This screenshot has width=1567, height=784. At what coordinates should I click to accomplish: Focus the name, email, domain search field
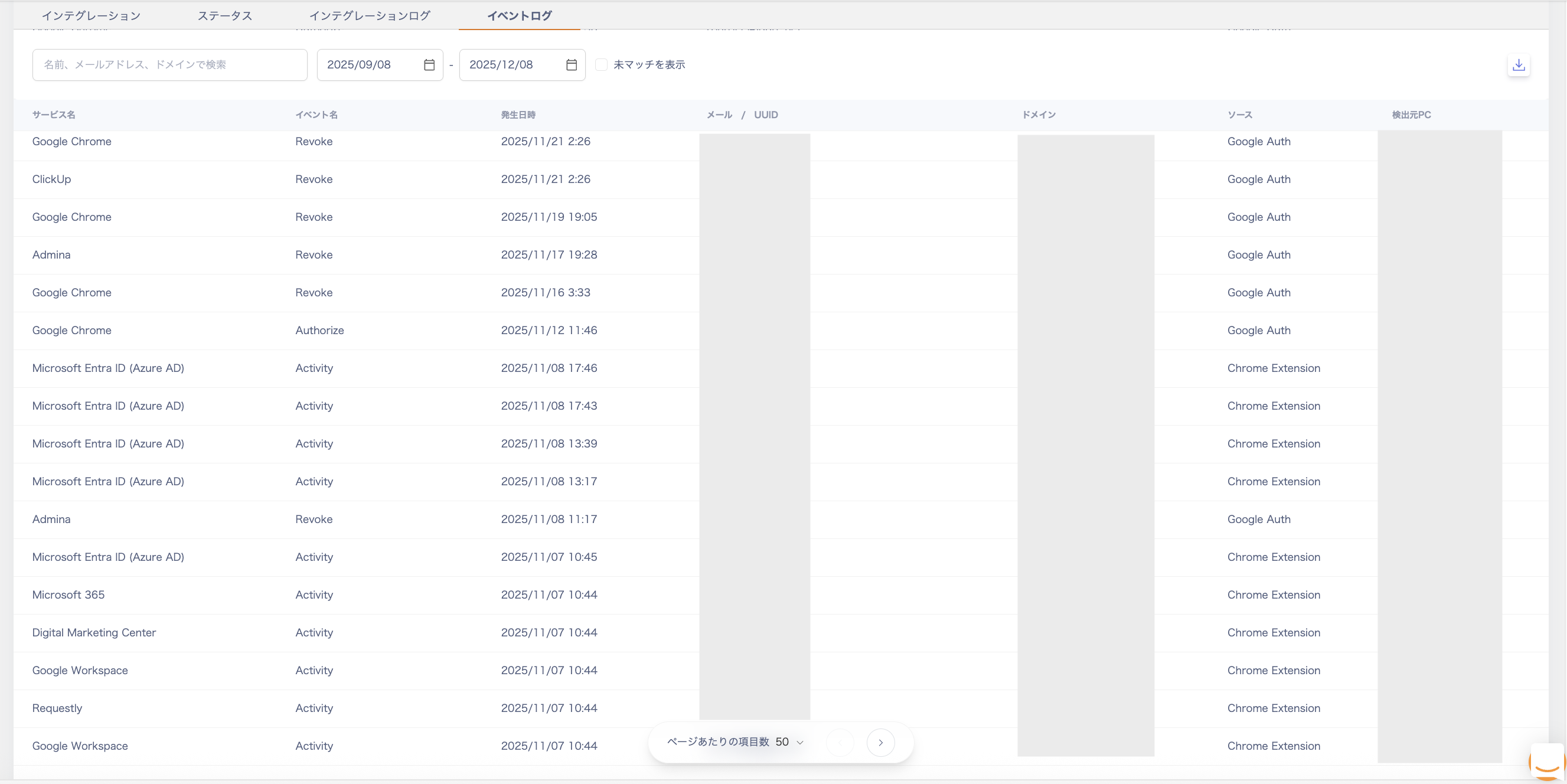pos(169,65)
